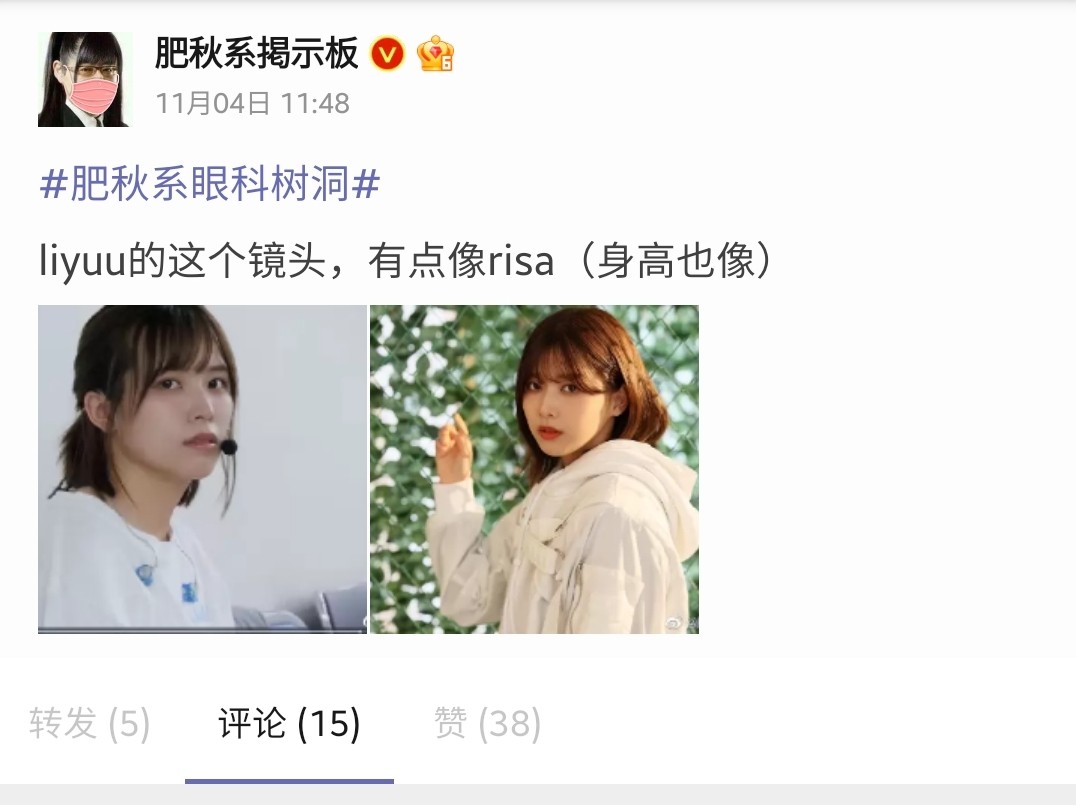This screenshot has height=805, width=1076.
Task: Click the repost count (5)
Action: click(129, 723)
